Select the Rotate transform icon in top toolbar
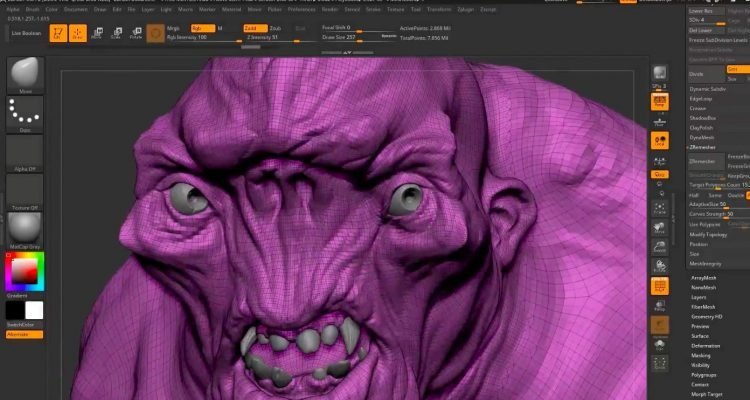Viewport: 750px width, 400px height. 136,33
